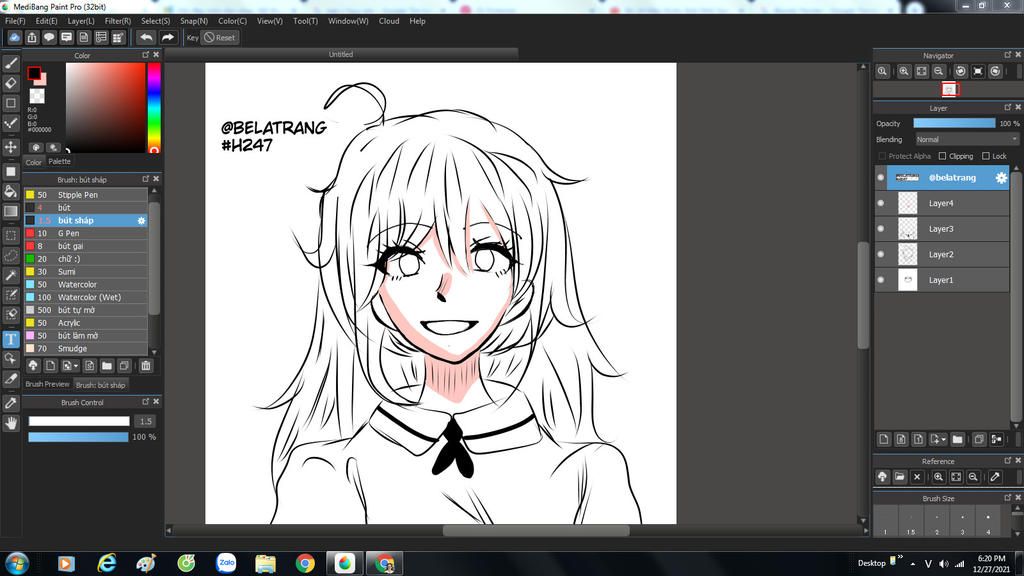Undock the Reference panel
This screenshot has height=576, width=1024.
1007,460
